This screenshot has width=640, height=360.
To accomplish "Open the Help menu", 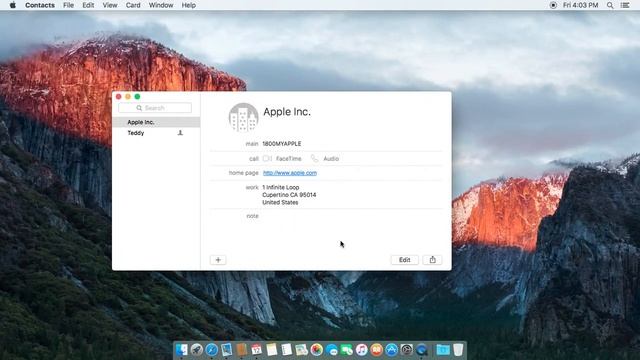I will pos(189,5).
